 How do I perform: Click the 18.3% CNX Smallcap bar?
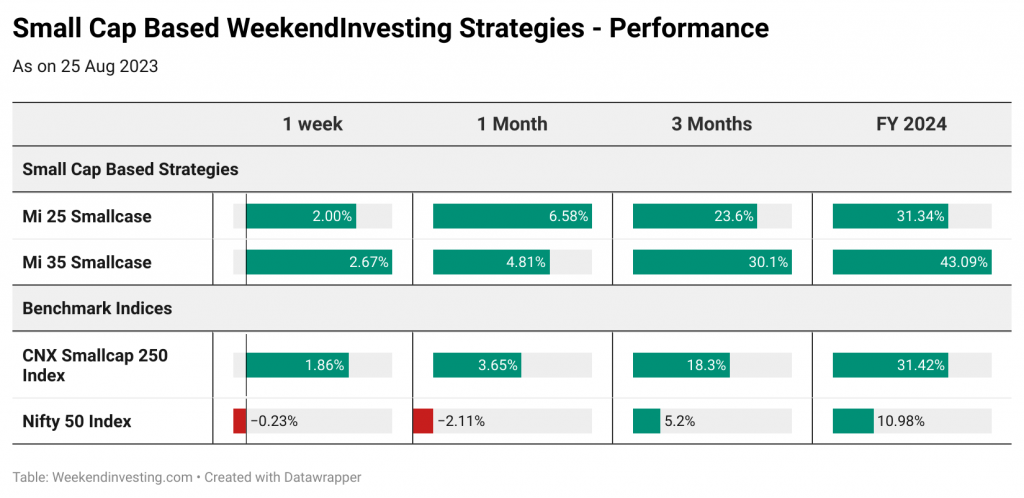681,366
